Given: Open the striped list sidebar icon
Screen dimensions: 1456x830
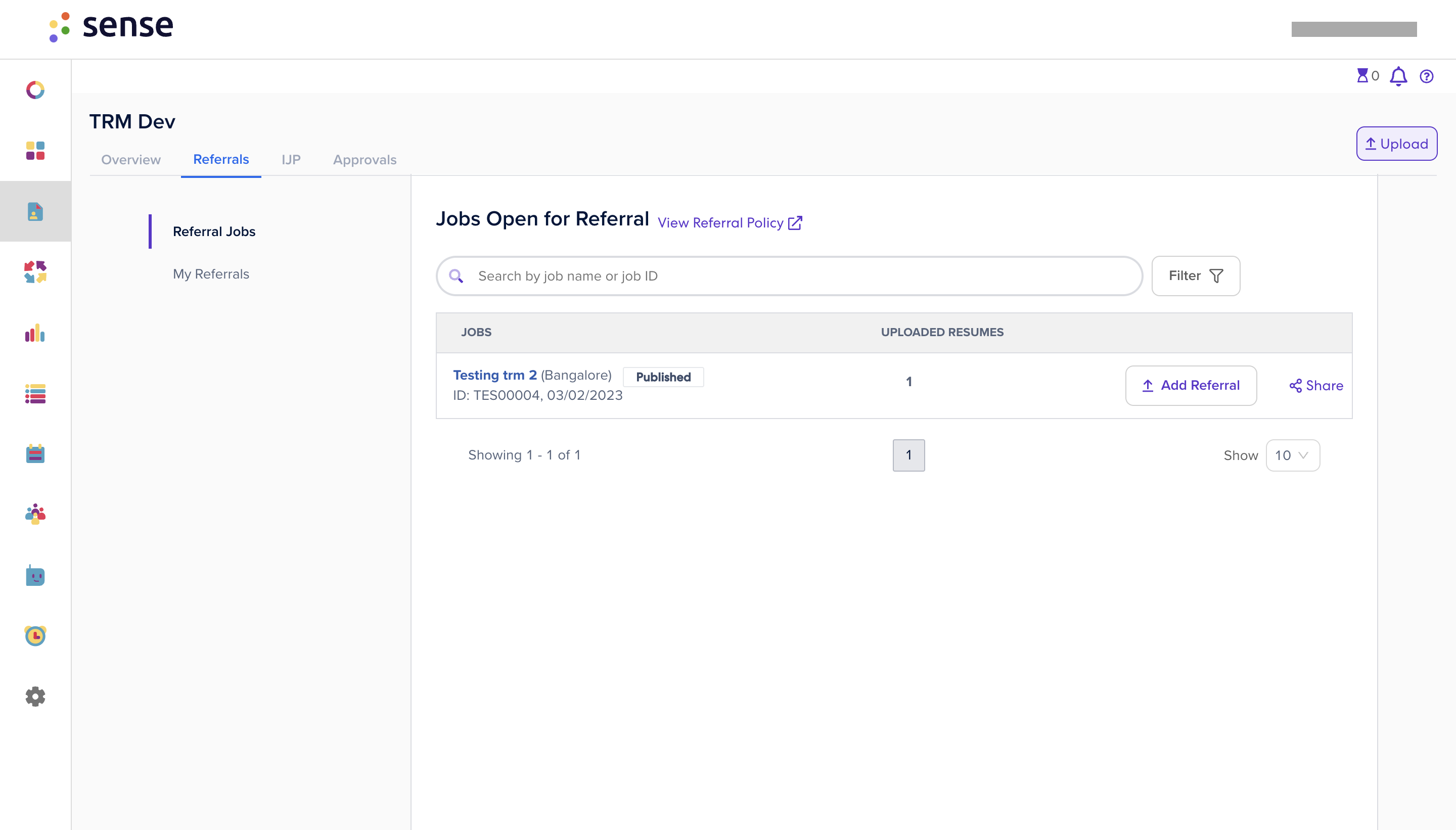Looking at the screenshot, I should (x=35, y=394).
